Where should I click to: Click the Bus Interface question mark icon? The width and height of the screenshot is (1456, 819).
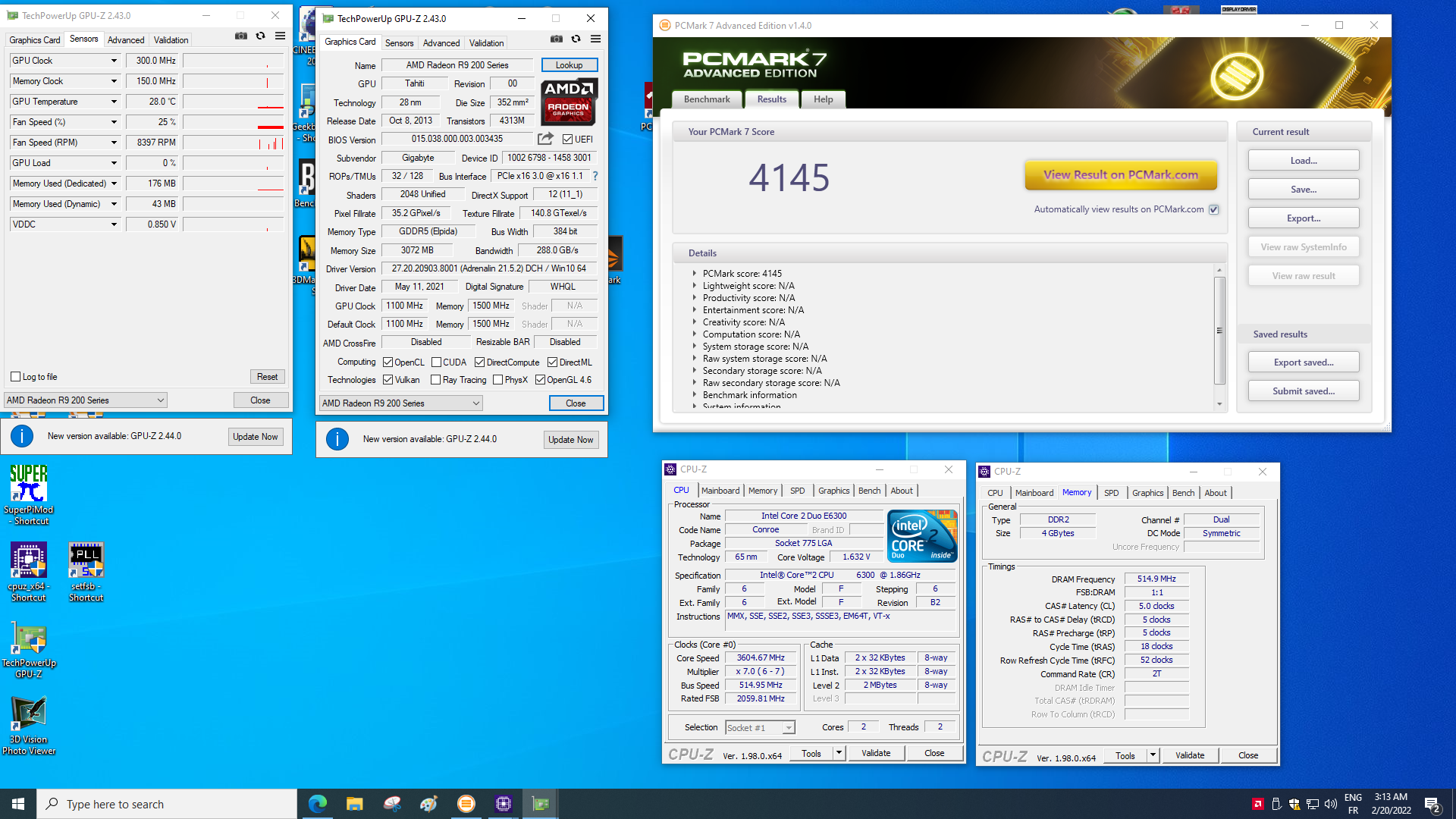coord(595,176)
